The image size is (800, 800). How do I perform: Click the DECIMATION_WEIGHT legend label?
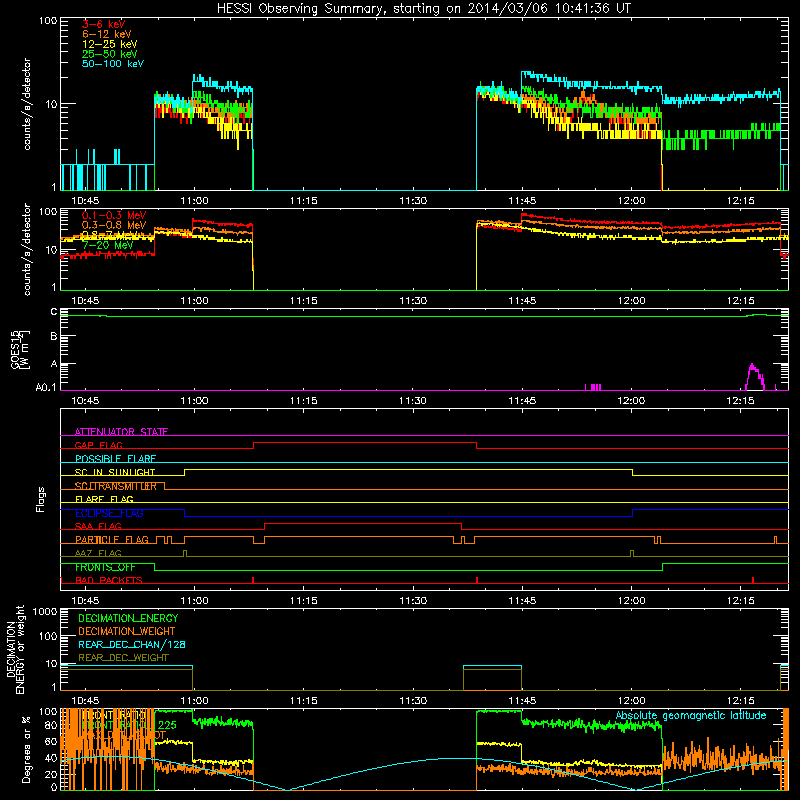point(127,631)
